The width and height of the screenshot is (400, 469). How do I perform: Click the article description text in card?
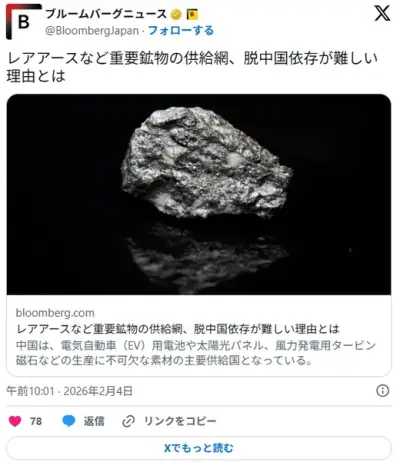pos(196,353)
